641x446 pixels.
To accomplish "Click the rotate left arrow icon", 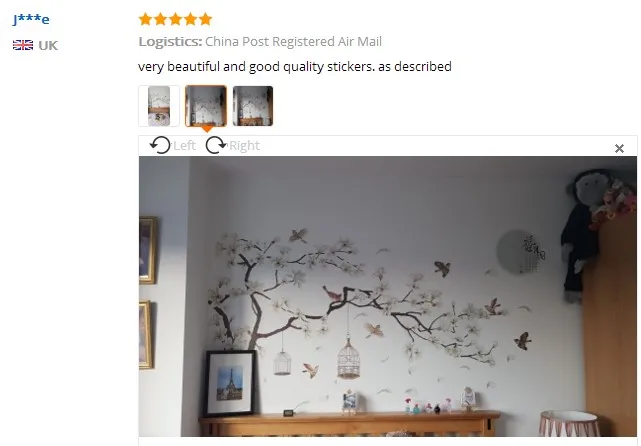I will [x=160, y=145].
